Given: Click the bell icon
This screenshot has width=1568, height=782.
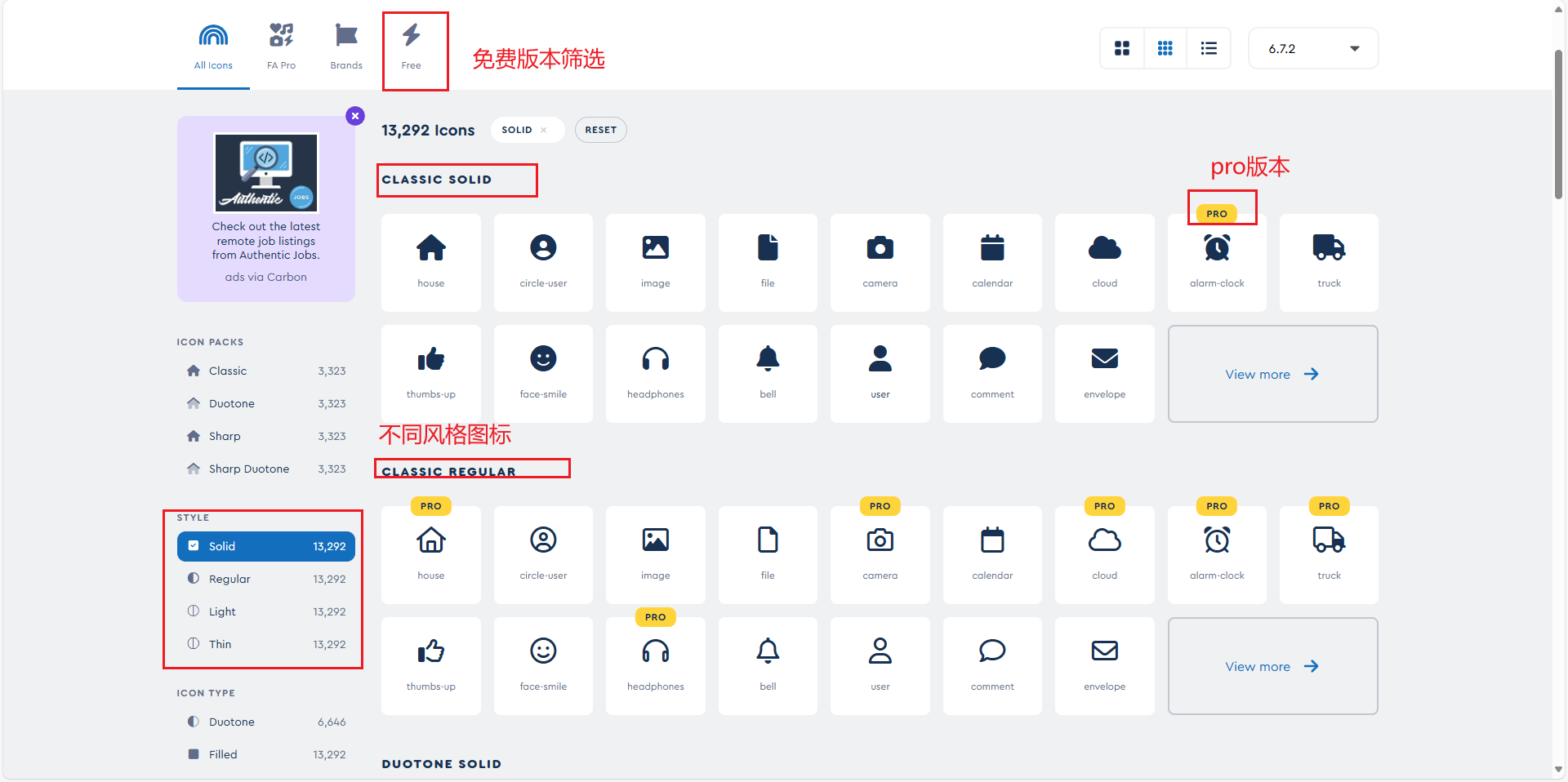Looking at the screenshot, I should 767,372.
